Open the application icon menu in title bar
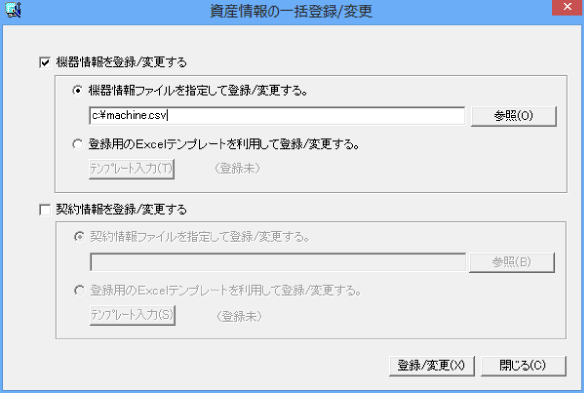This screenshot has height=393, width=584. [x=13, y=10]
